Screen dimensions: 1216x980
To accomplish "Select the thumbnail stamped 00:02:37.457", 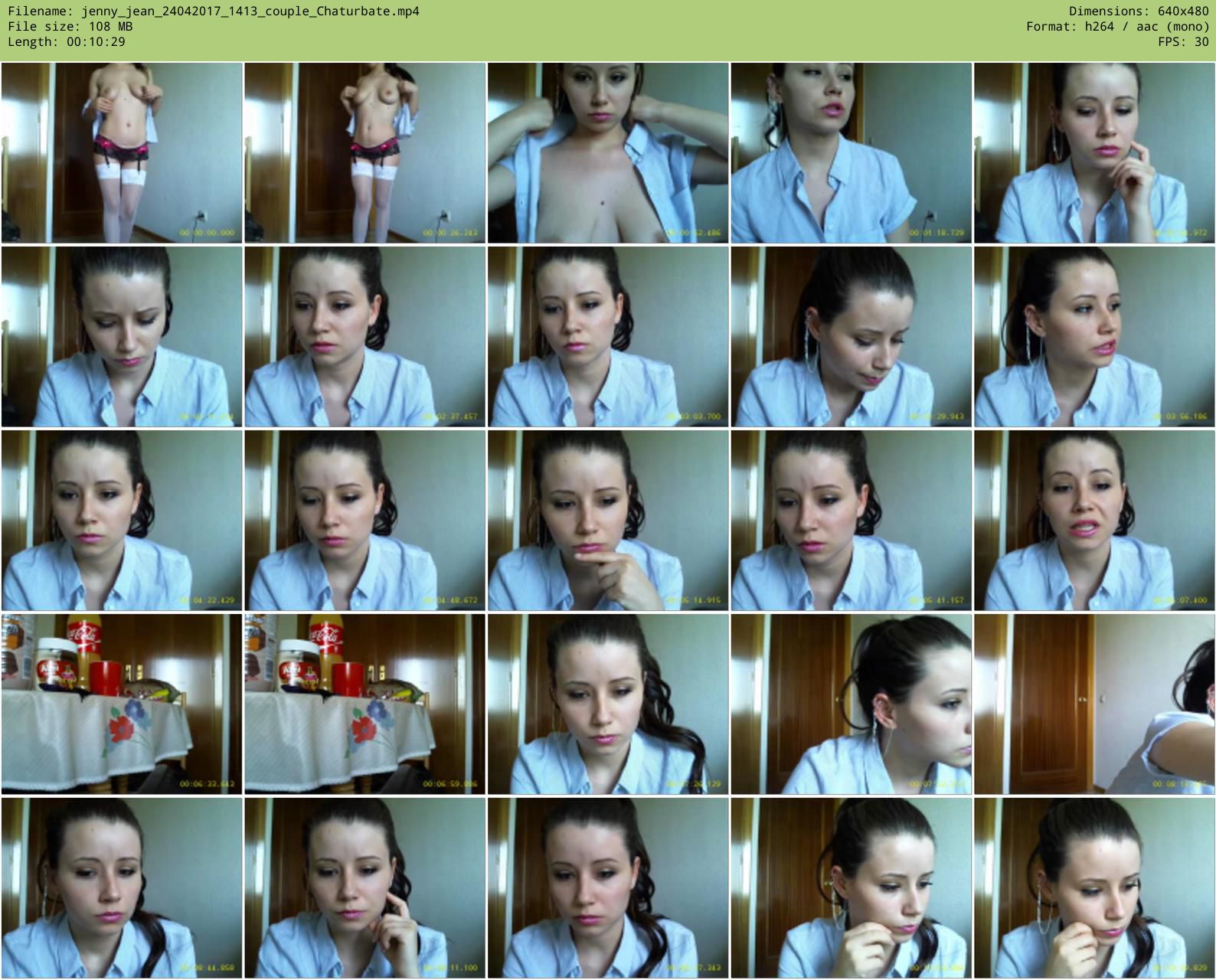I will (x=364, y=337).
